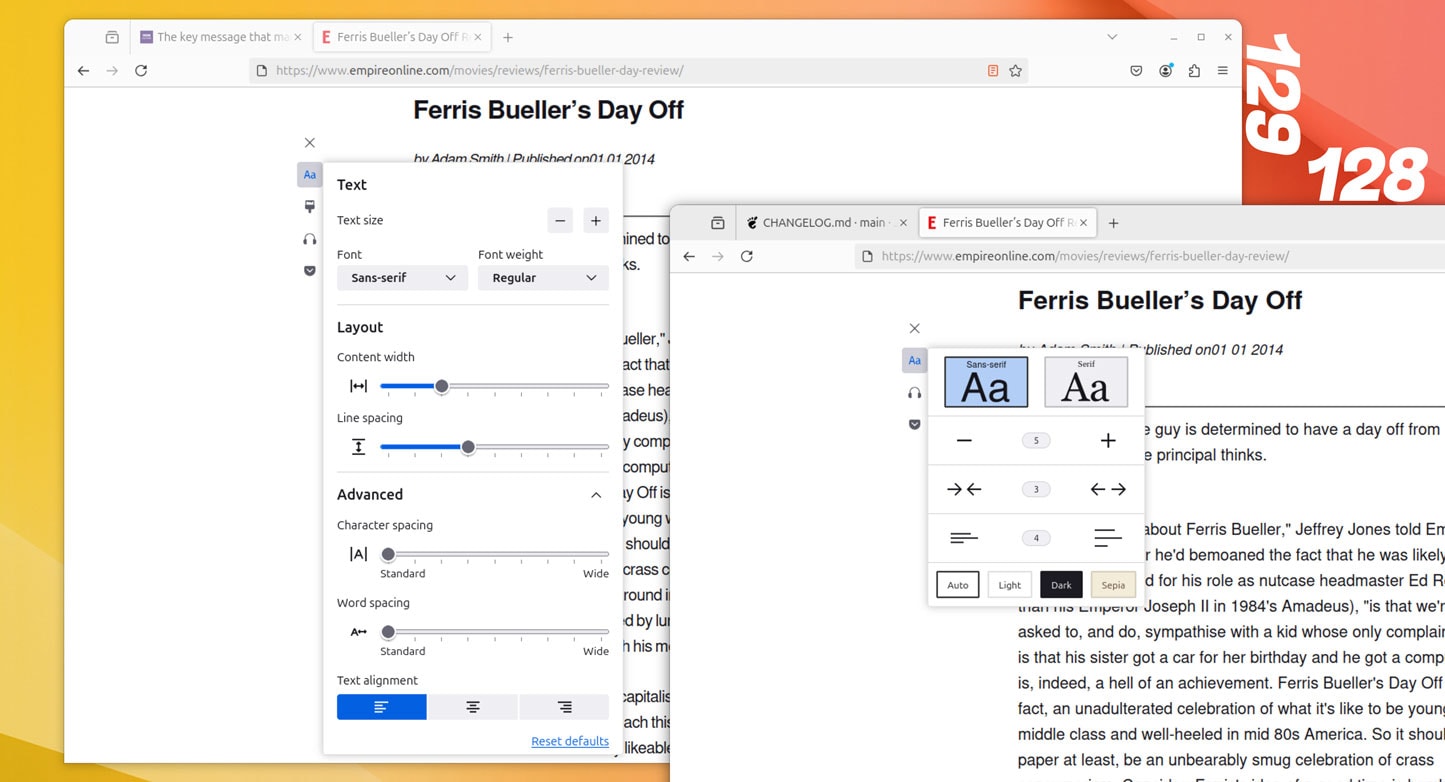The image size is (1445, 782).
Task: Select center text alignment
Action: pyautogui.click(x=473, y=707)
